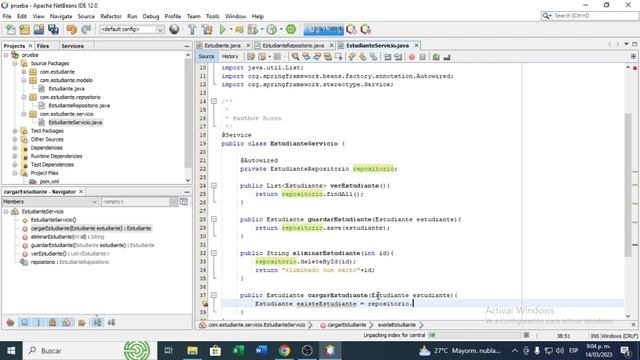Click the Shift Line Left icon

click(x=387, y=57)
